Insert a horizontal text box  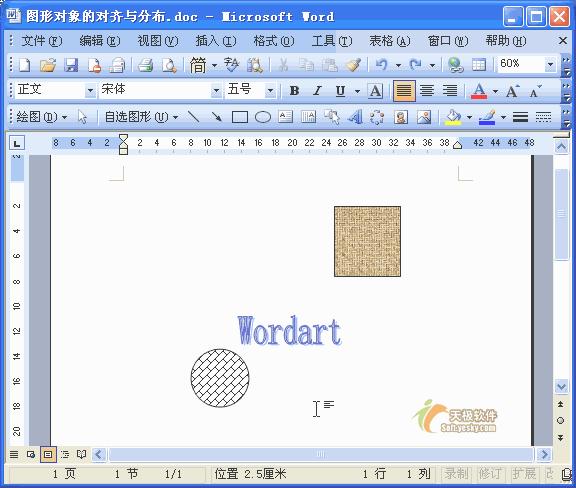(285, 117)
